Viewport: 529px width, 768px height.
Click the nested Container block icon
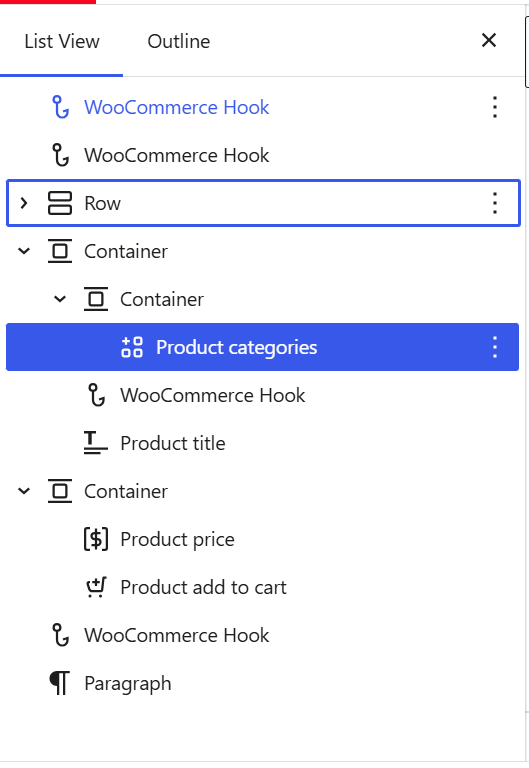pos(96,299)
